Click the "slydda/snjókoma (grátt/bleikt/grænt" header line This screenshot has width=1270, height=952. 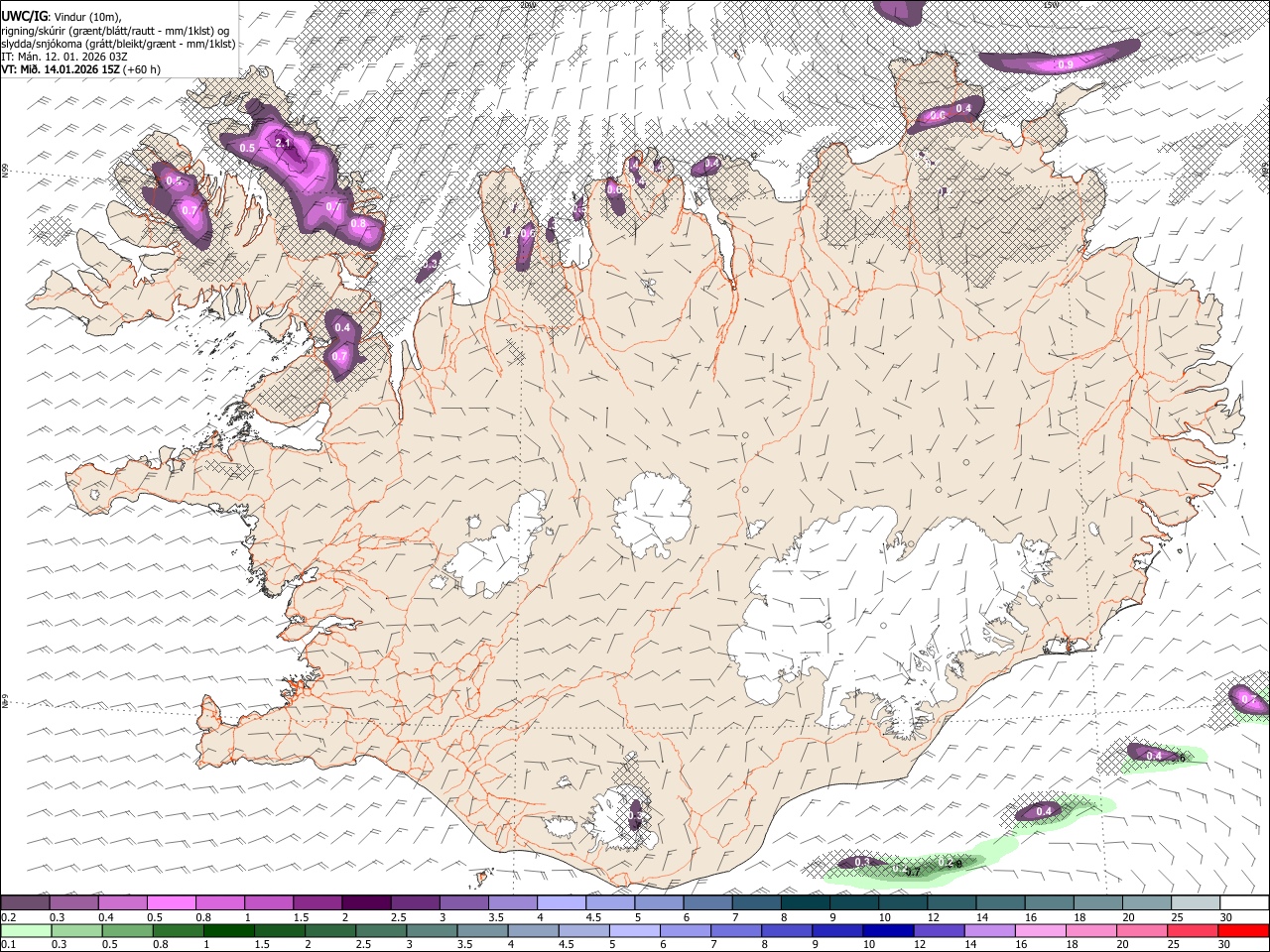(x=118, y=44)
